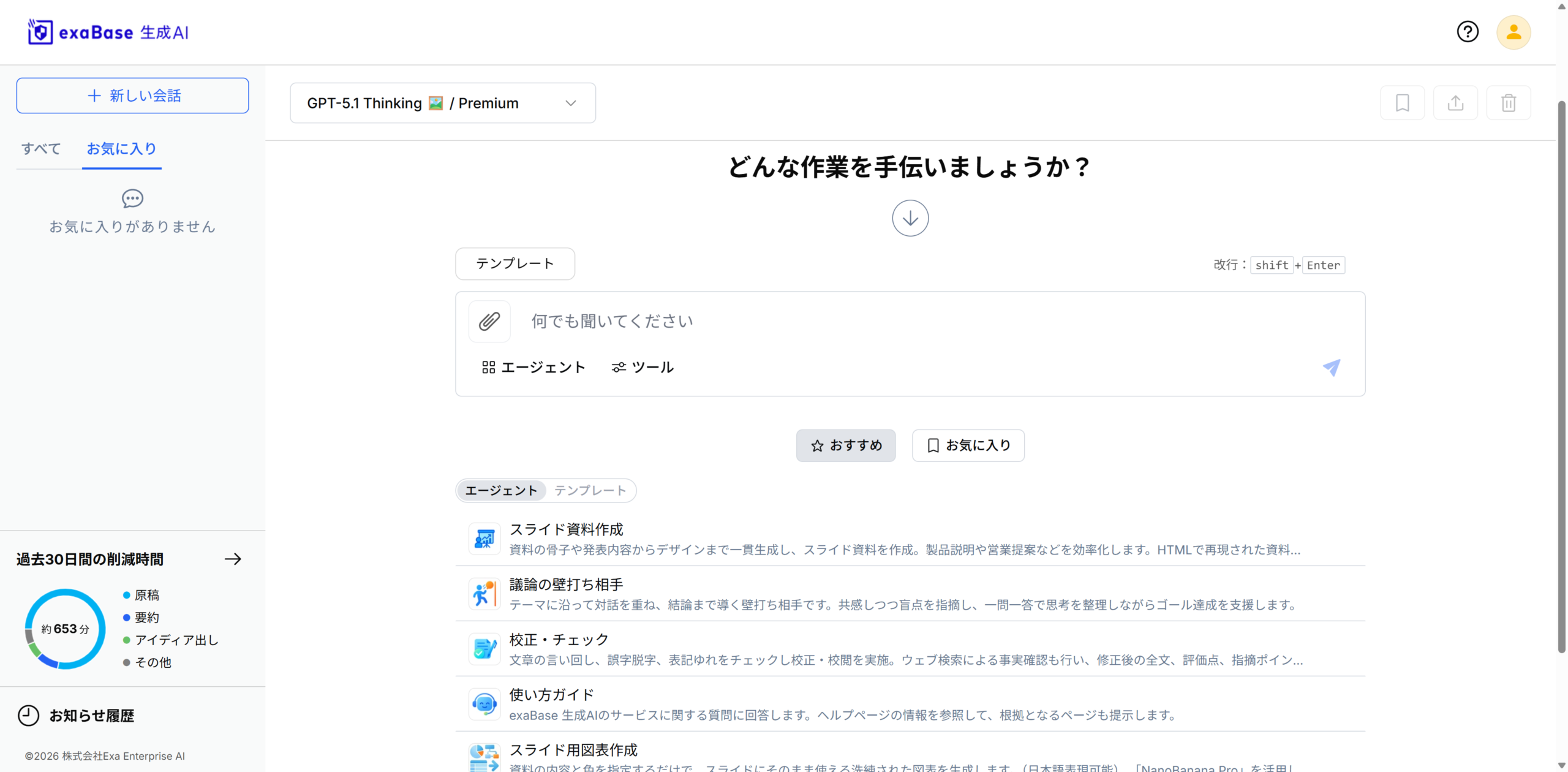This screenshot has height=772, width=1568.
Task: Expand suggestions with the down arrow circle
Action: tap(909, 218)
